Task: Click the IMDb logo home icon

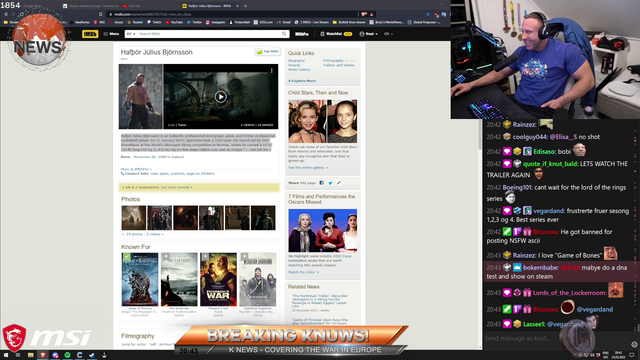Action: coord(90,34)
